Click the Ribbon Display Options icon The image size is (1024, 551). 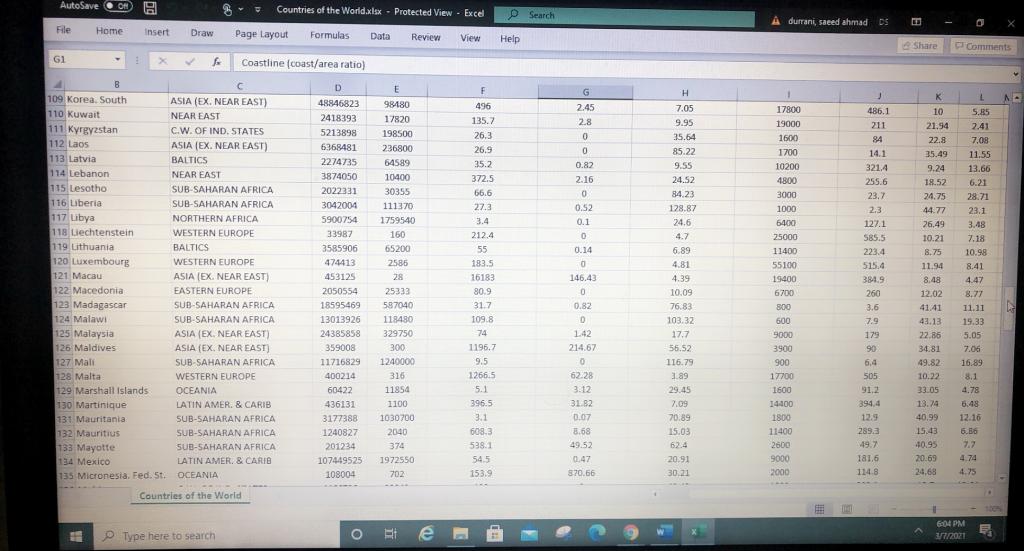point(916,22)
